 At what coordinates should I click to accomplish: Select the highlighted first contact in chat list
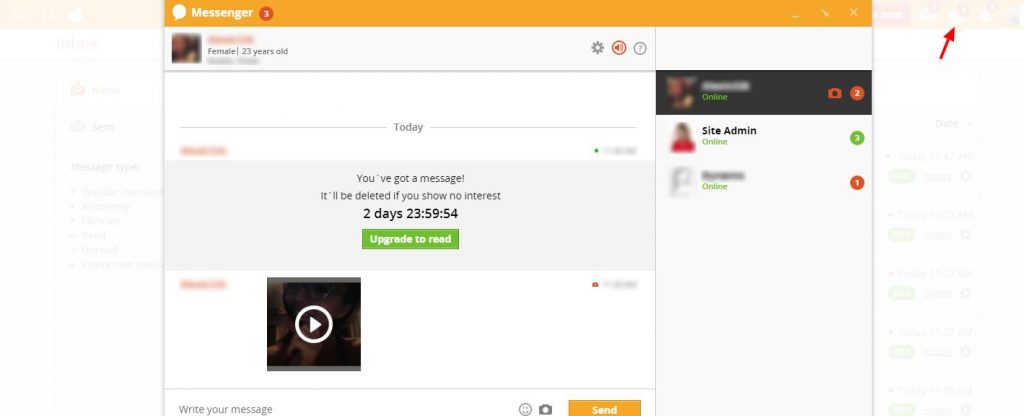coord(763,92)
